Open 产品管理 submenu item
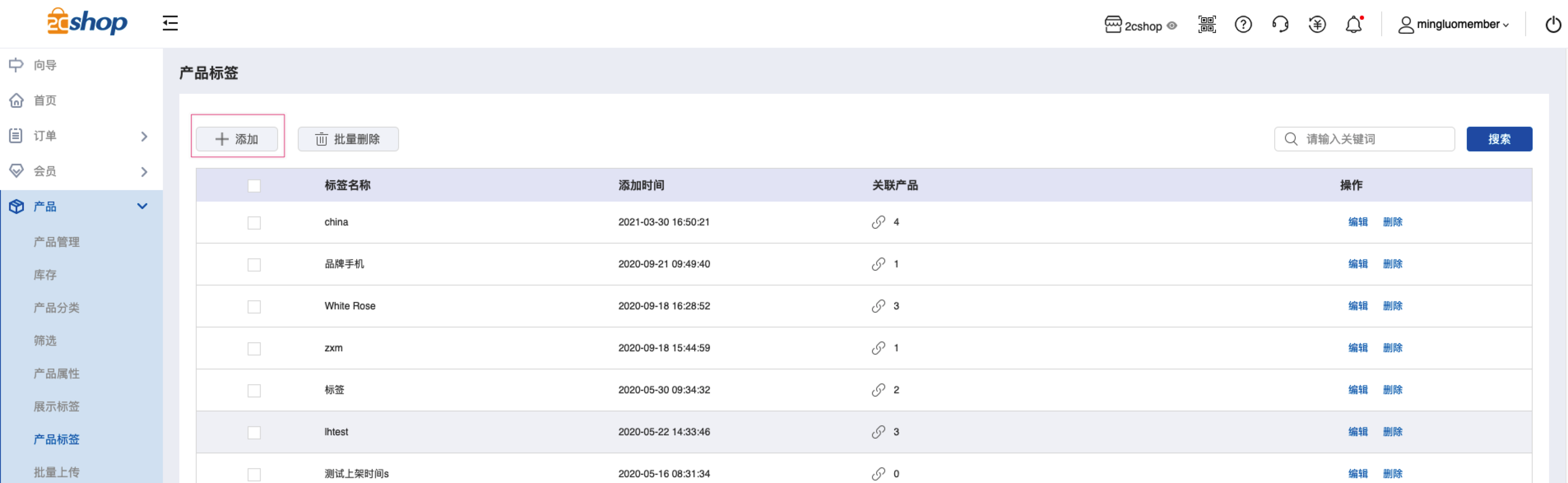The width and height of the screenshot is (1568, 483). coord(57,242)
